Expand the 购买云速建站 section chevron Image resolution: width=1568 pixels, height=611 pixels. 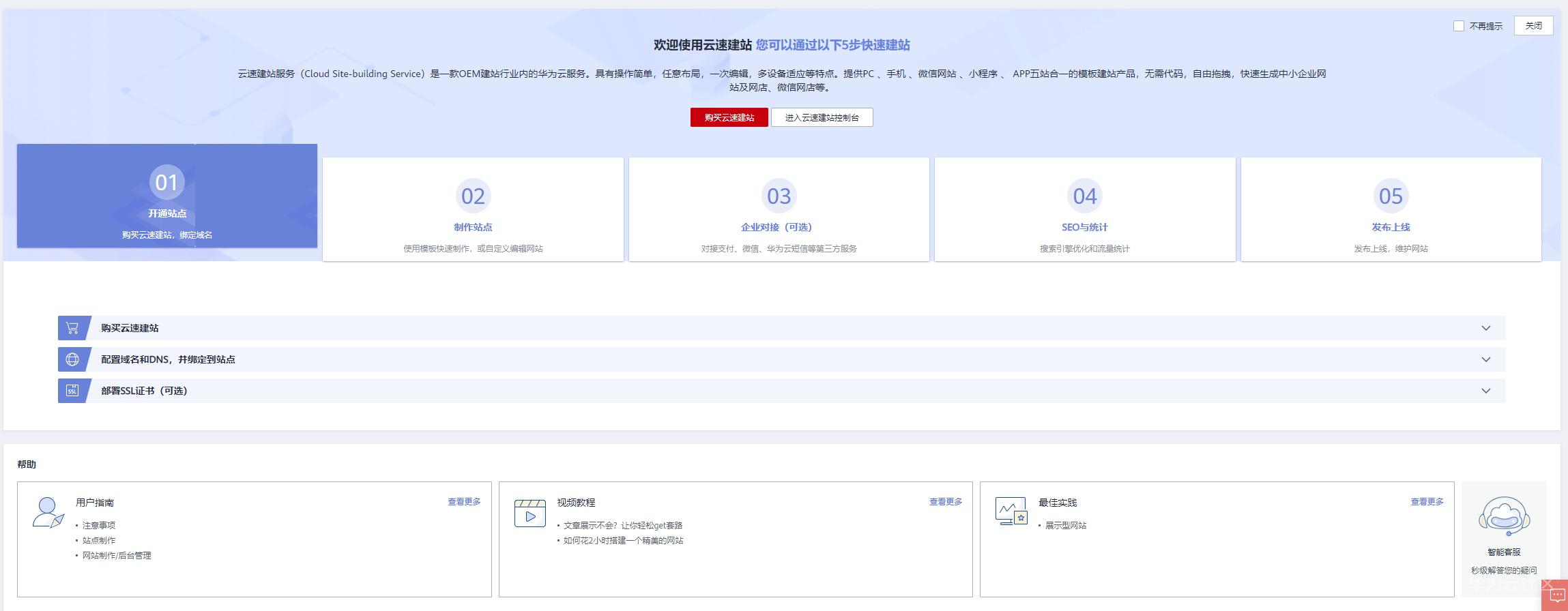tap(1486, 328)
